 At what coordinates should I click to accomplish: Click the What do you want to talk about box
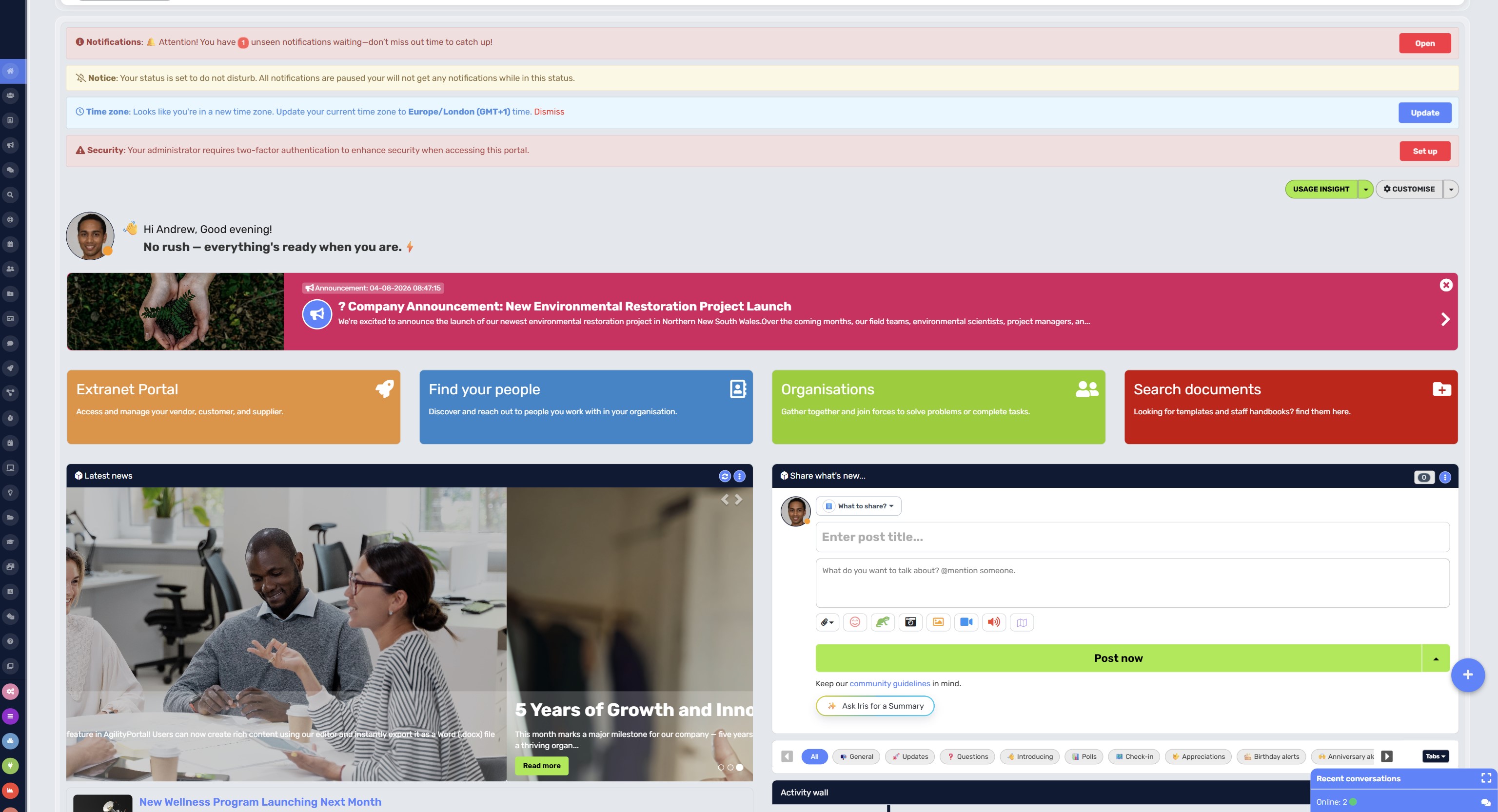pyautogui.click(x=1132, y=583)
